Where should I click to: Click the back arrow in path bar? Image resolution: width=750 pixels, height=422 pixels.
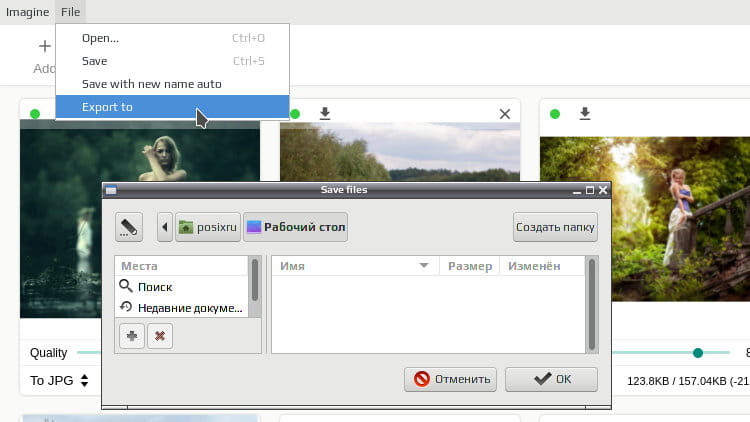point(165,227)
